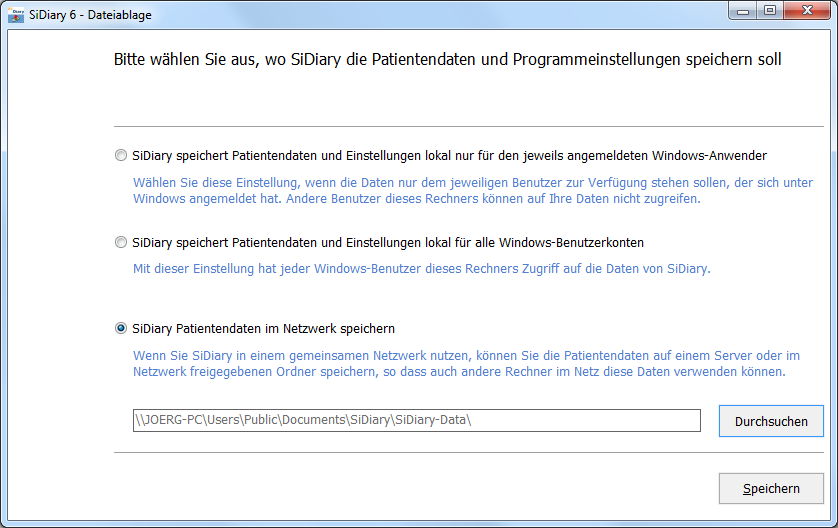Click the SiDiary app icon in title bar
838x528 pixels.
coord(16,13)
